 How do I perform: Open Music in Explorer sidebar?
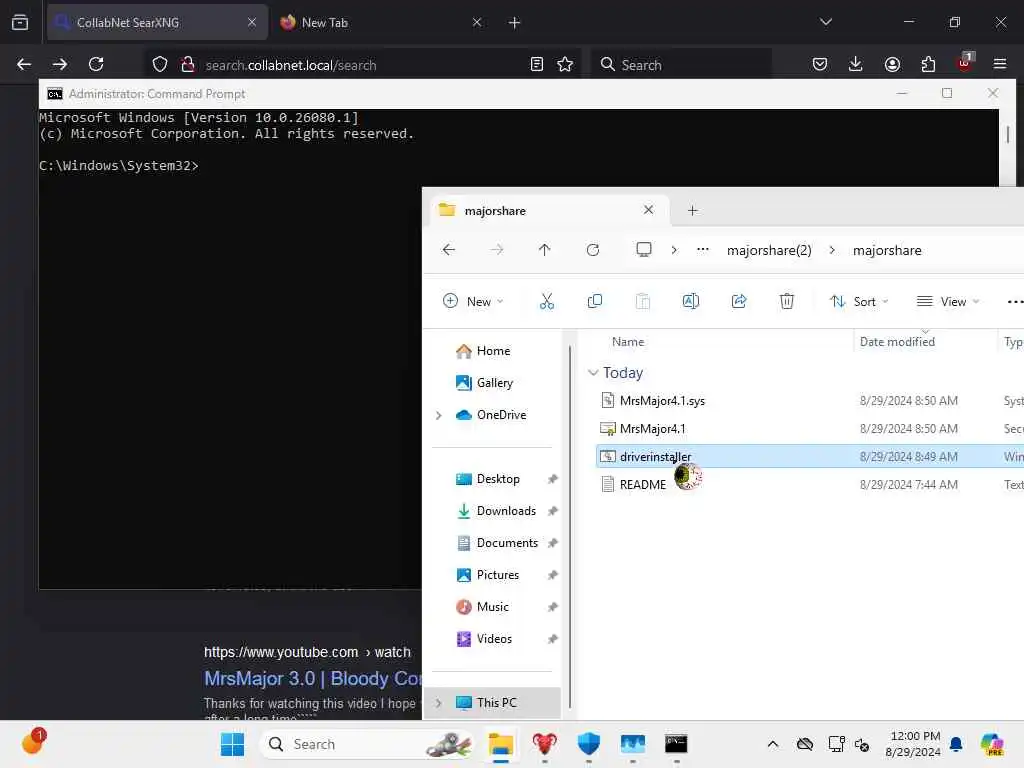click(492, 607)
